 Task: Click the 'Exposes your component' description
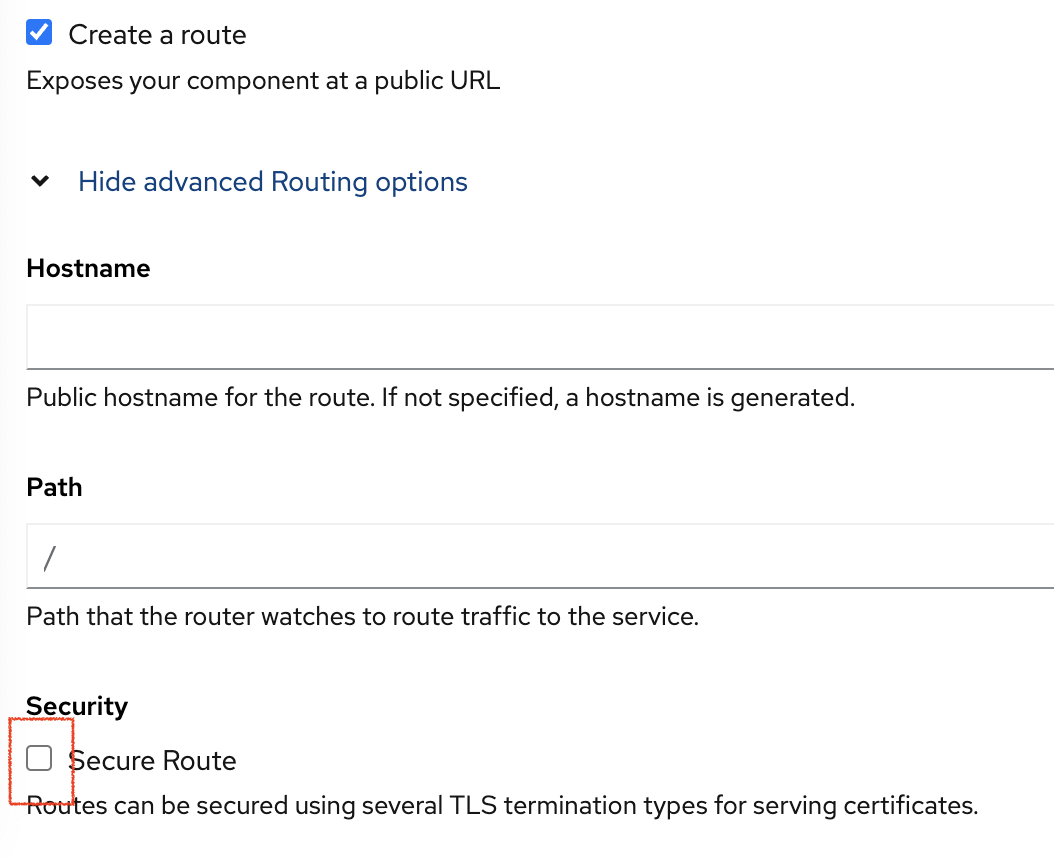tap(263, 81)
